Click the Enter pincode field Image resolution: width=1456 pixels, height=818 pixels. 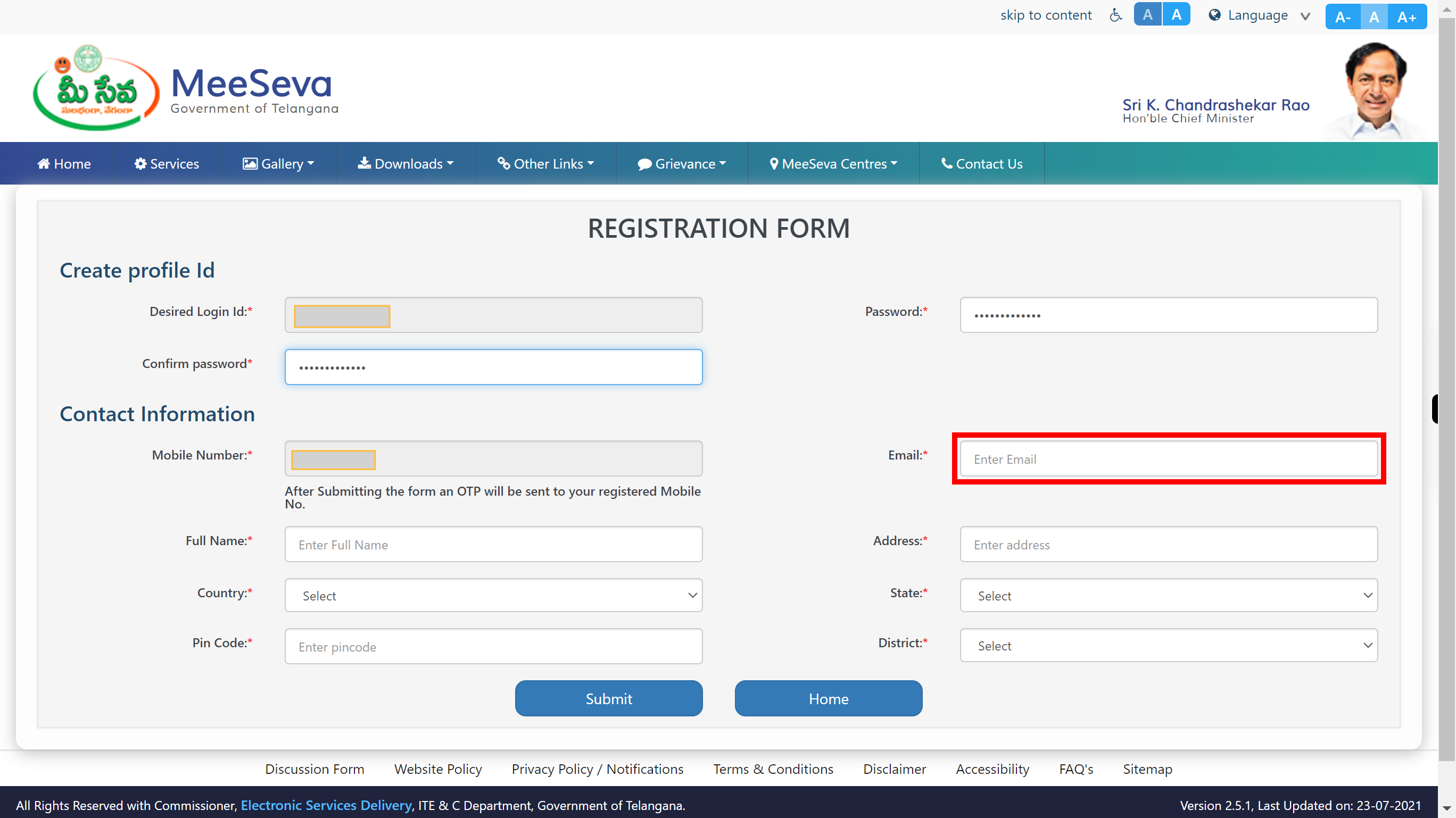click(x=493, y=646)
